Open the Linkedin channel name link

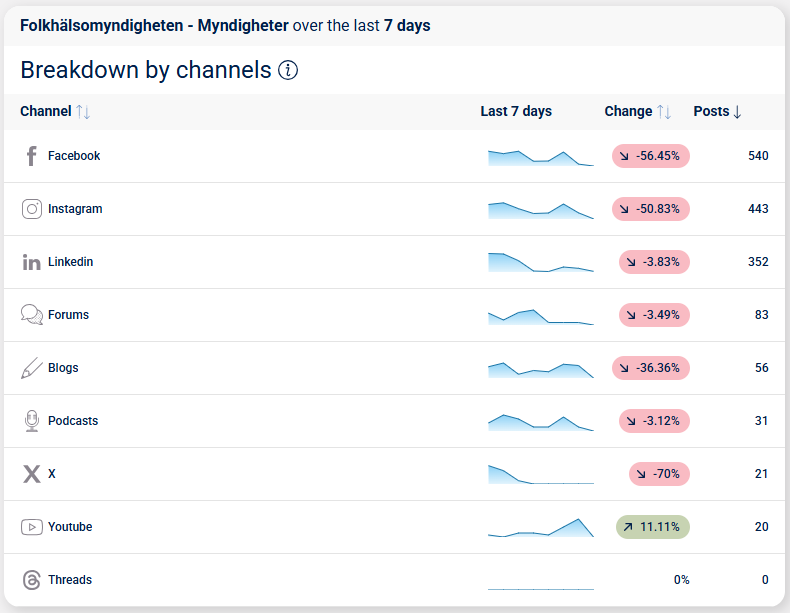click(x=71, y=262)
